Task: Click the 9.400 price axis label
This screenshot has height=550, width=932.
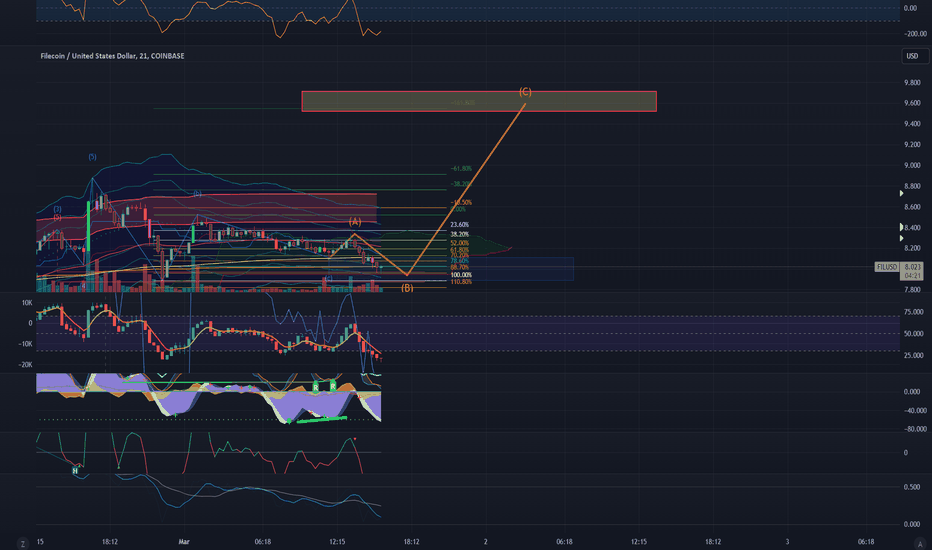Action: click(912, 124)
